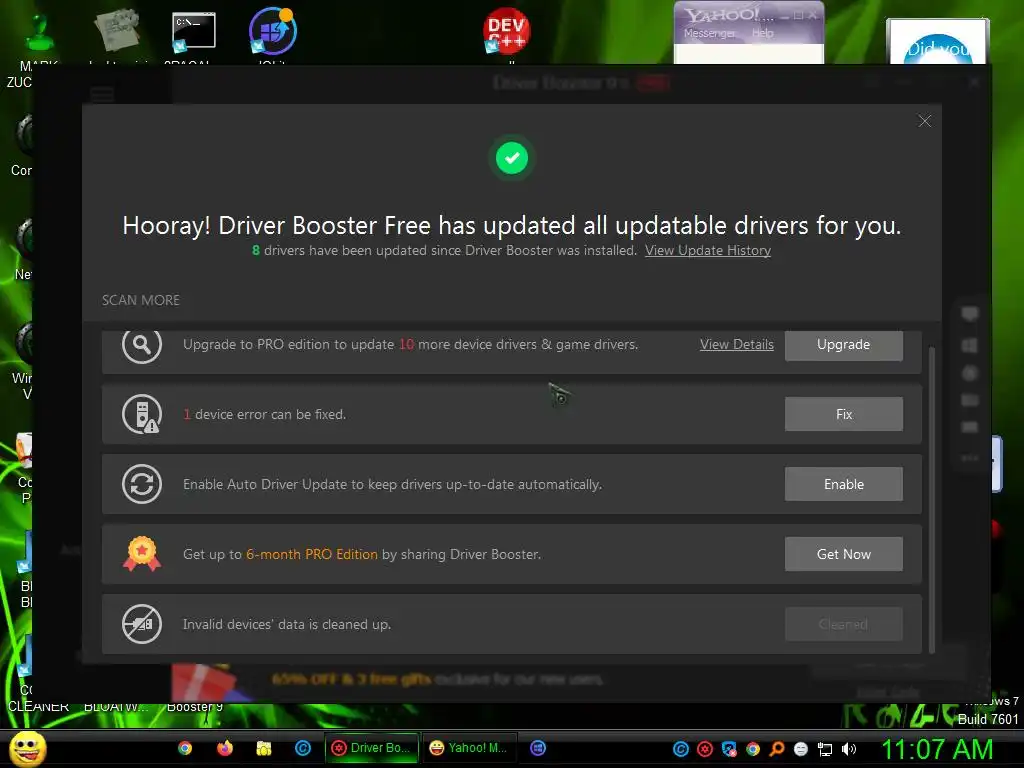Enable Auto Driver Update
The height and width of the screenshot is (768, 1024).
[x=844, y=484]
